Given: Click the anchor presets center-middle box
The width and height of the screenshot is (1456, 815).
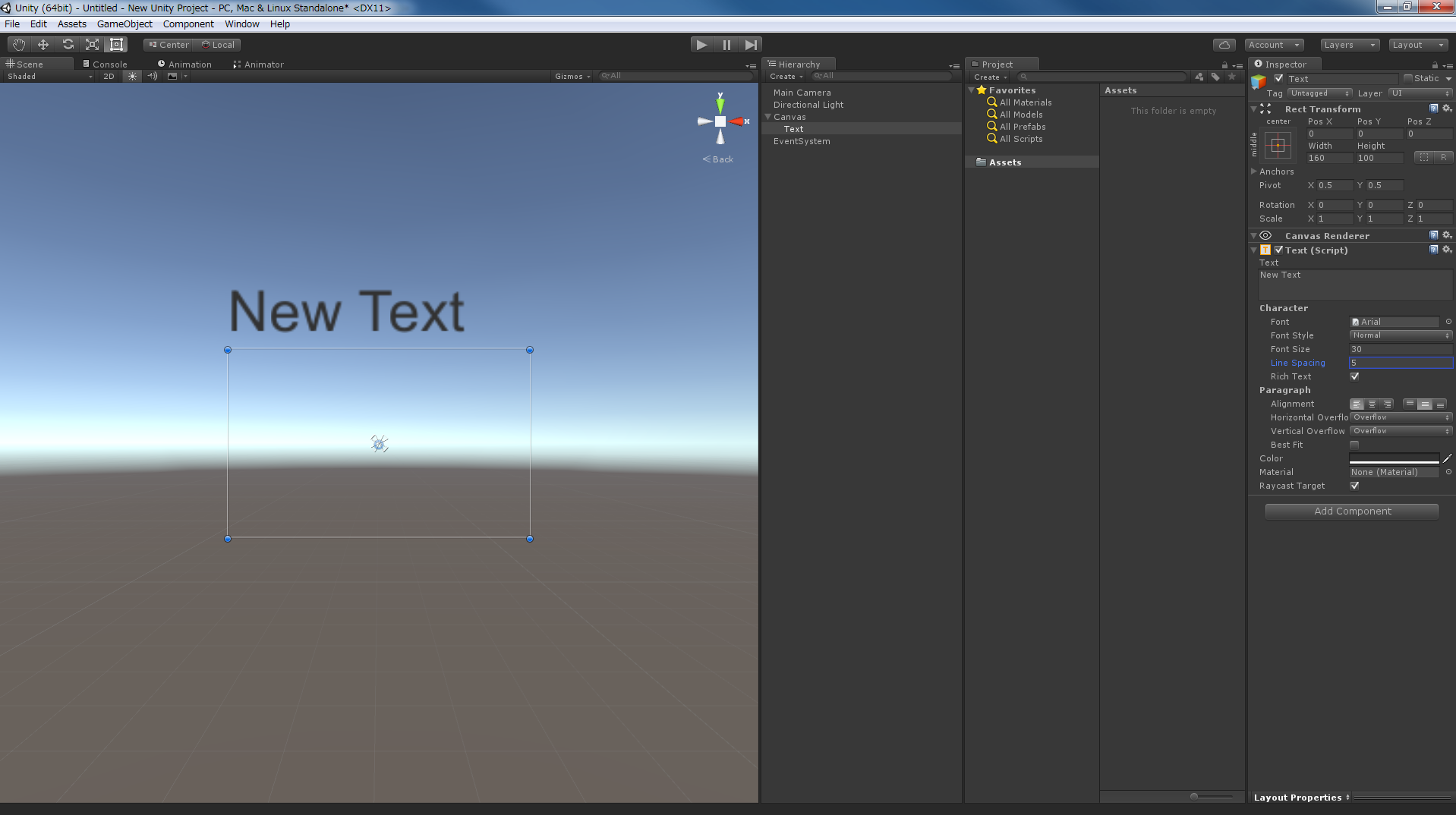Looking at the screenshot, I should tap(1278, 145).
